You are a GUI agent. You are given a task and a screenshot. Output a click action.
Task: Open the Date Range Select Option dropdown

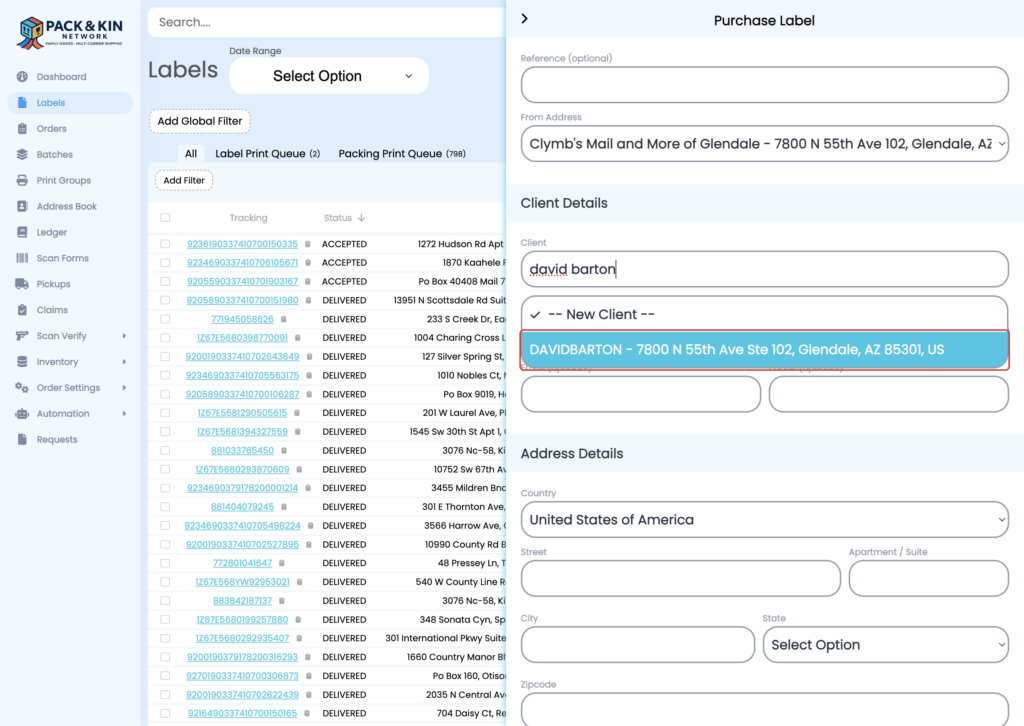[328, 75]
